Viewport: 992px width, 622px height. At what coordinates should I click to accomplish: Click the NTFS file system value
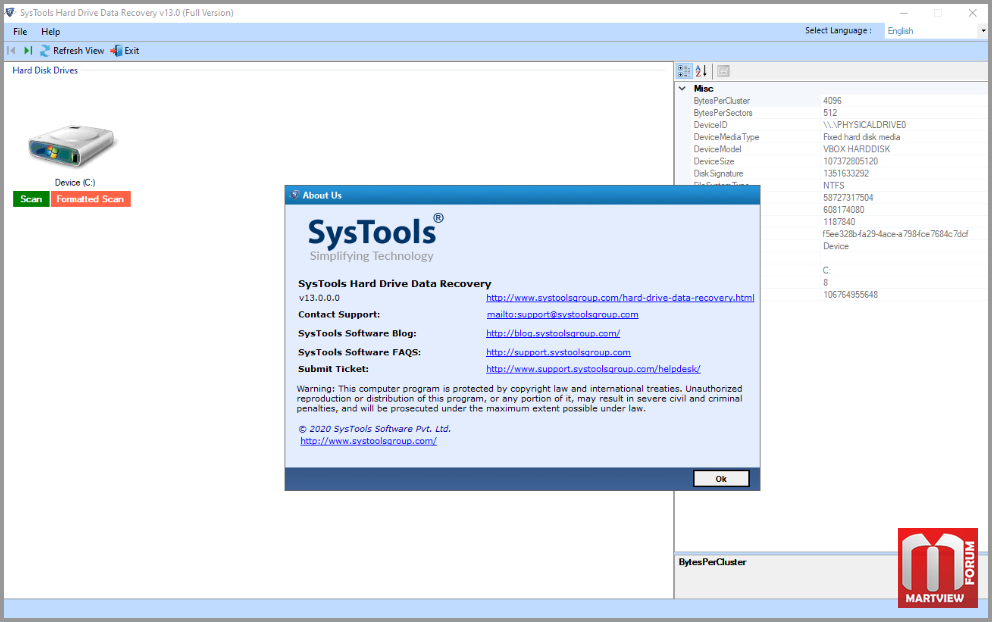(833, 185)
